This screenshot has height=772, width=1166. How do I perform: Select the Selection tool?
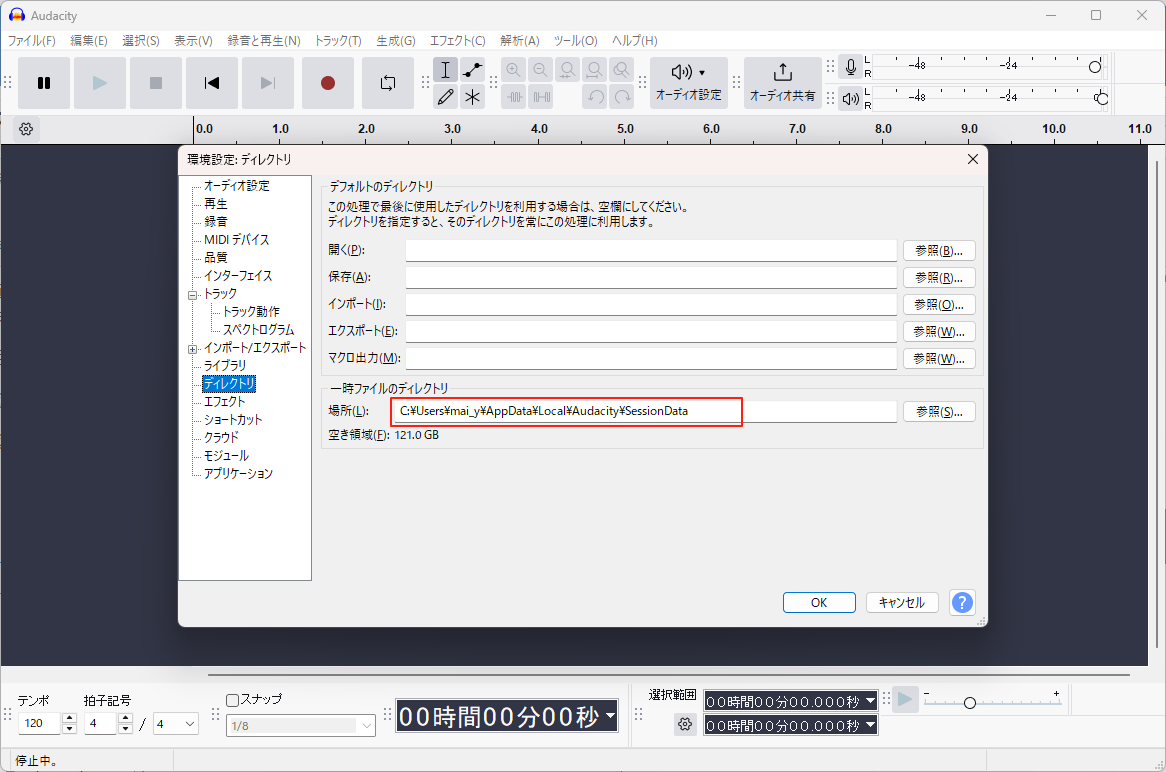[x=445, y=70]
